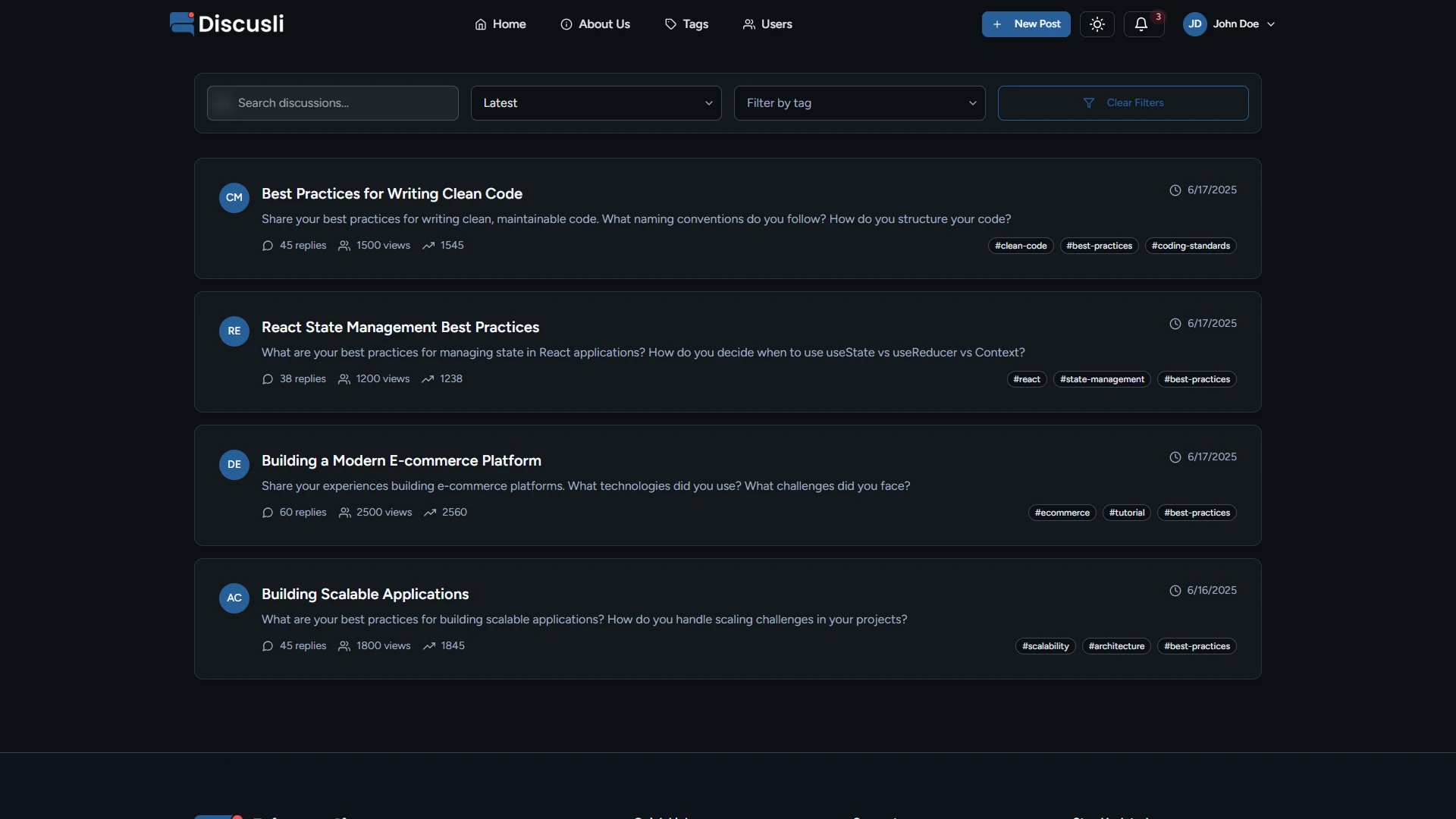Click the trending icon next to 2560

(x=430, y=513)
